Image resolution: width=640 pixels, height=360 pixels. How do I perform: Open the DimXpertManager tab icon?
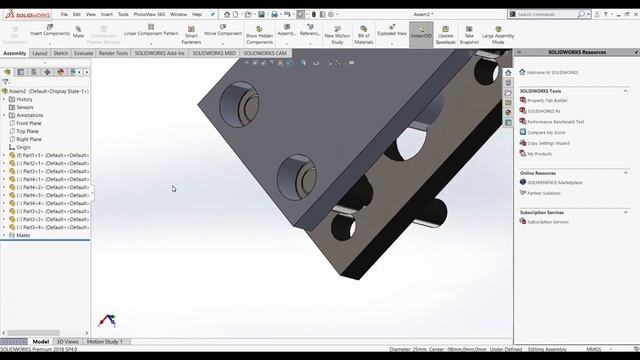(x=47, y=72)
